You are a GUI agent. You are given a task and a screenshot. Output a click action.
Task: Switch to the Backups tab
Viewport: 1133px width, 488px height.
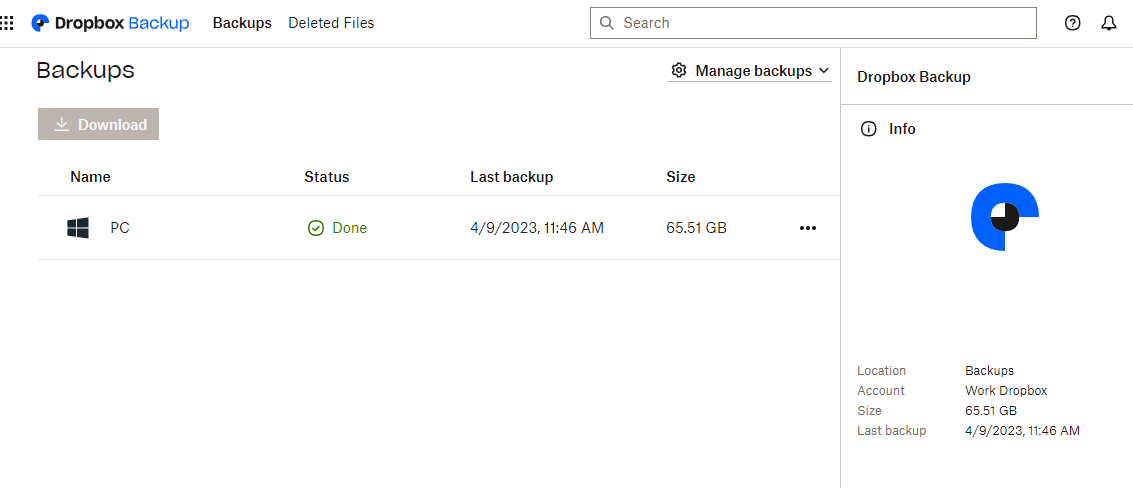pyautogui.click(x=242, y=23)
